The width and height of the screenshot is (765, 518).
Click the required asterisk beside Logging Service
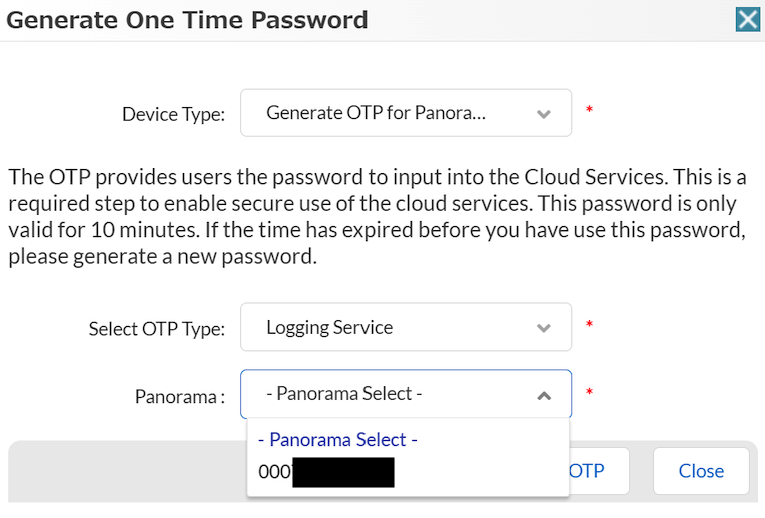coord(589,324)
